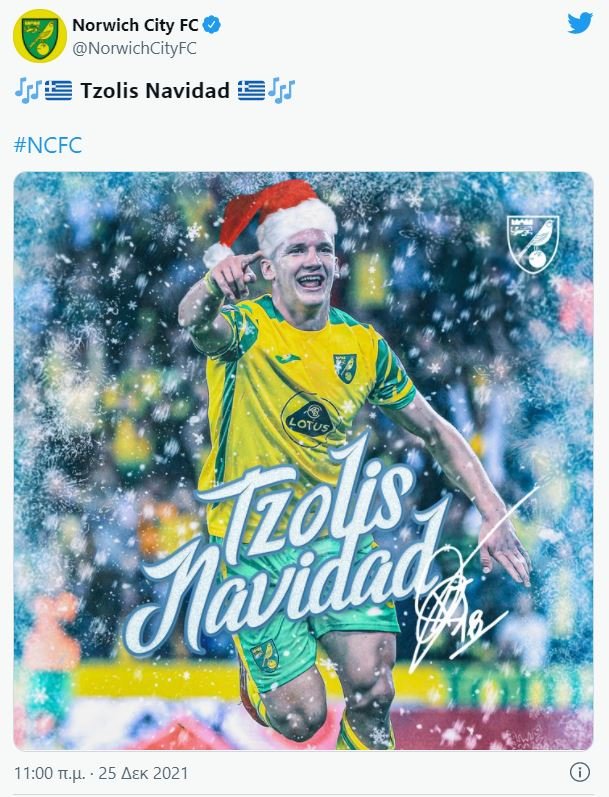The height and width of the screenshot is (797, 609).
Task: Click the club badge on the yellow jersey
Action: pos(345,368)
